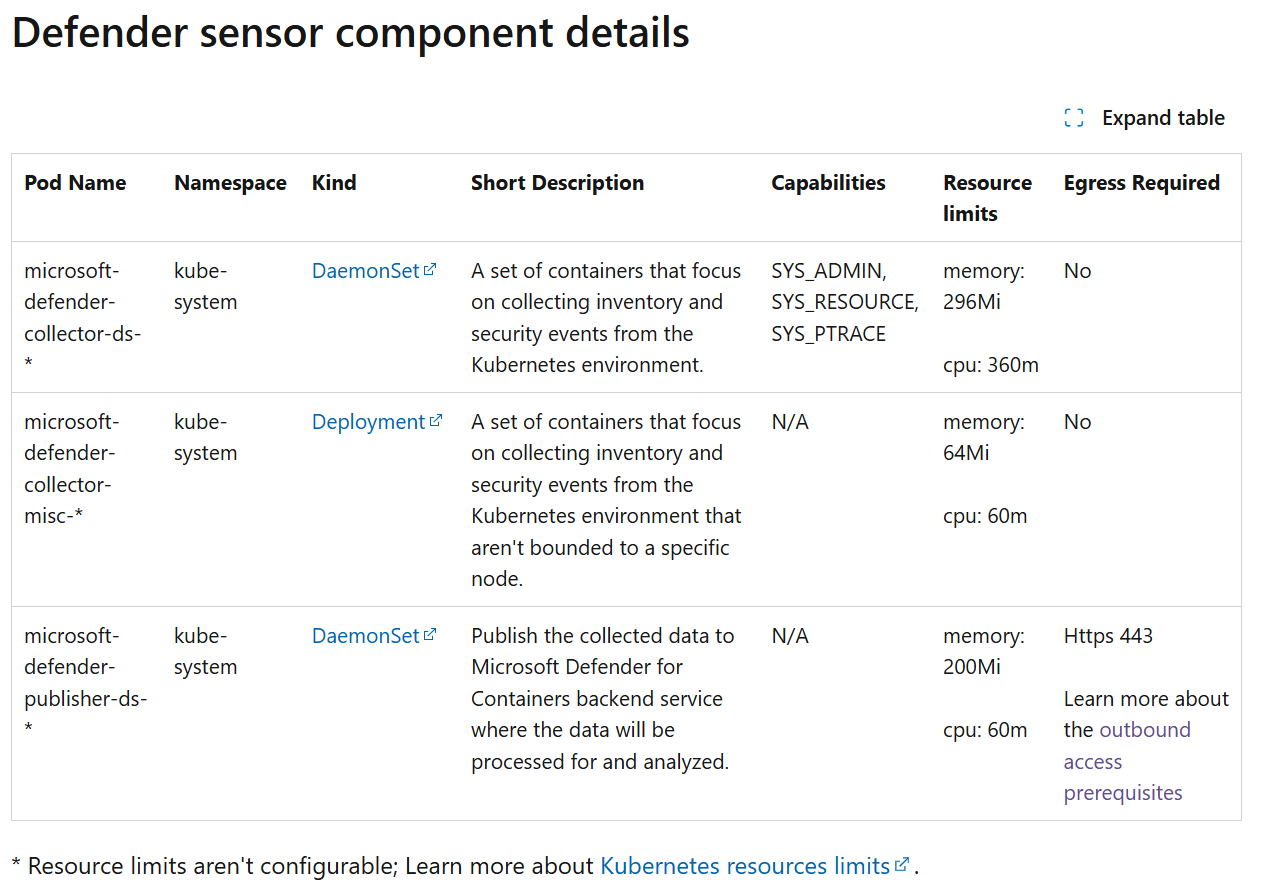Select the Capabilities column header
This screenshot has height=894, width=1262.
click(x=828, y=182)
